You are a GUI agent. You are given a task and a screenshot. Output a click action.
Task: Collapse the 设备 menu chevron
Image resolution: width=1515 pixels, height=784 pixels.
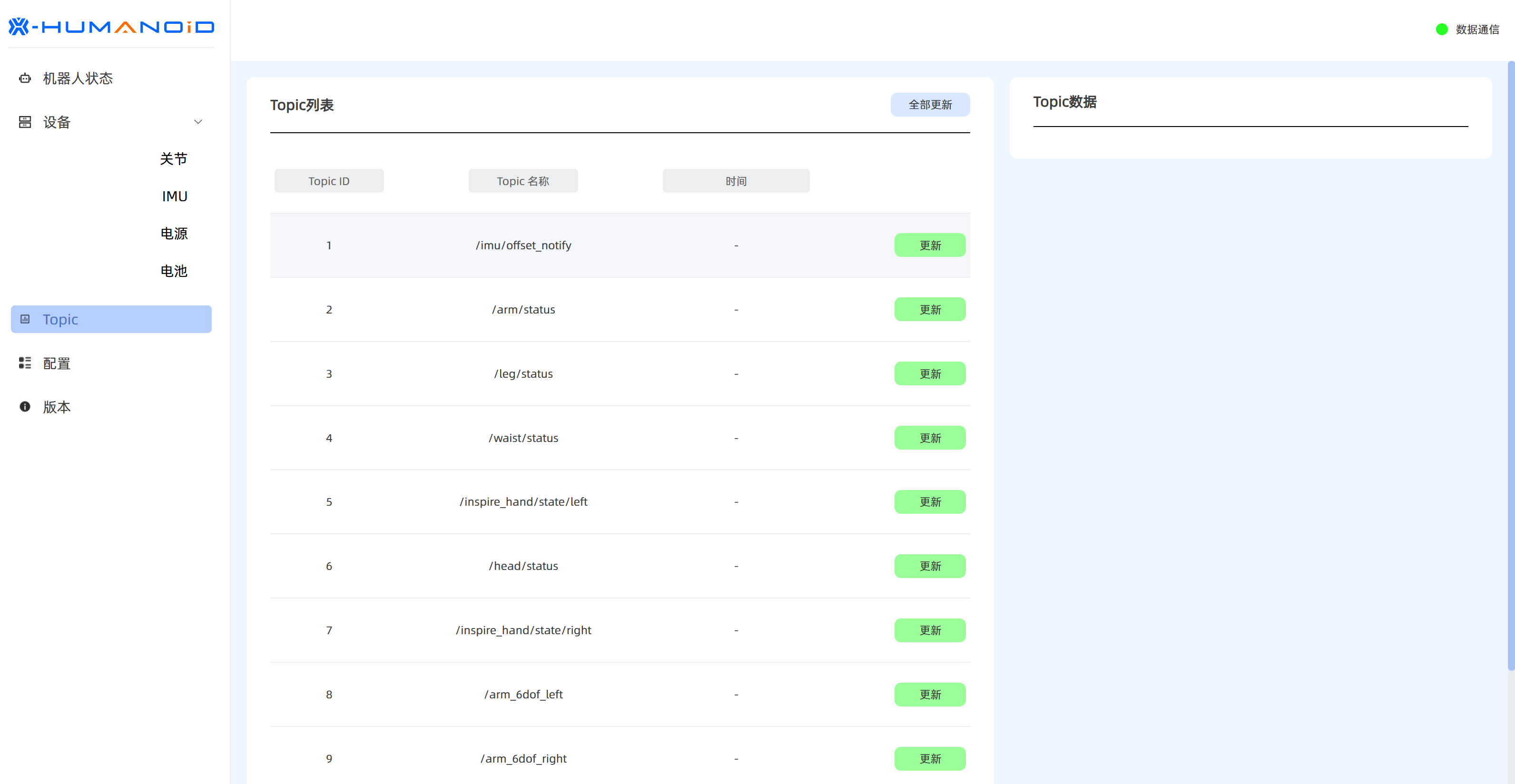pos(198,122)
